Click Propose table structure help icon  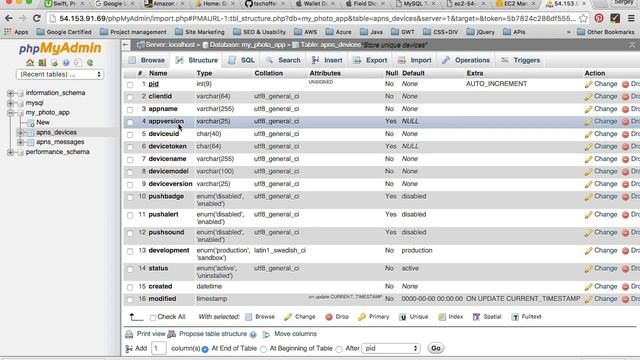click(253, 334)
